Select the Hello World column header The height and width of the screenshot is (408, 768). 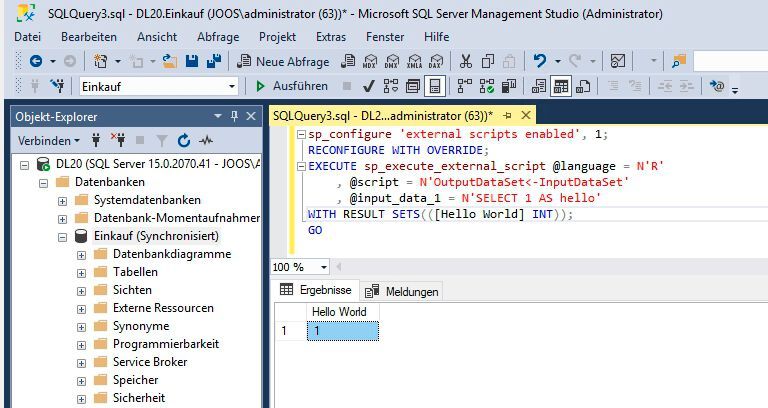(x=342, y=312)
